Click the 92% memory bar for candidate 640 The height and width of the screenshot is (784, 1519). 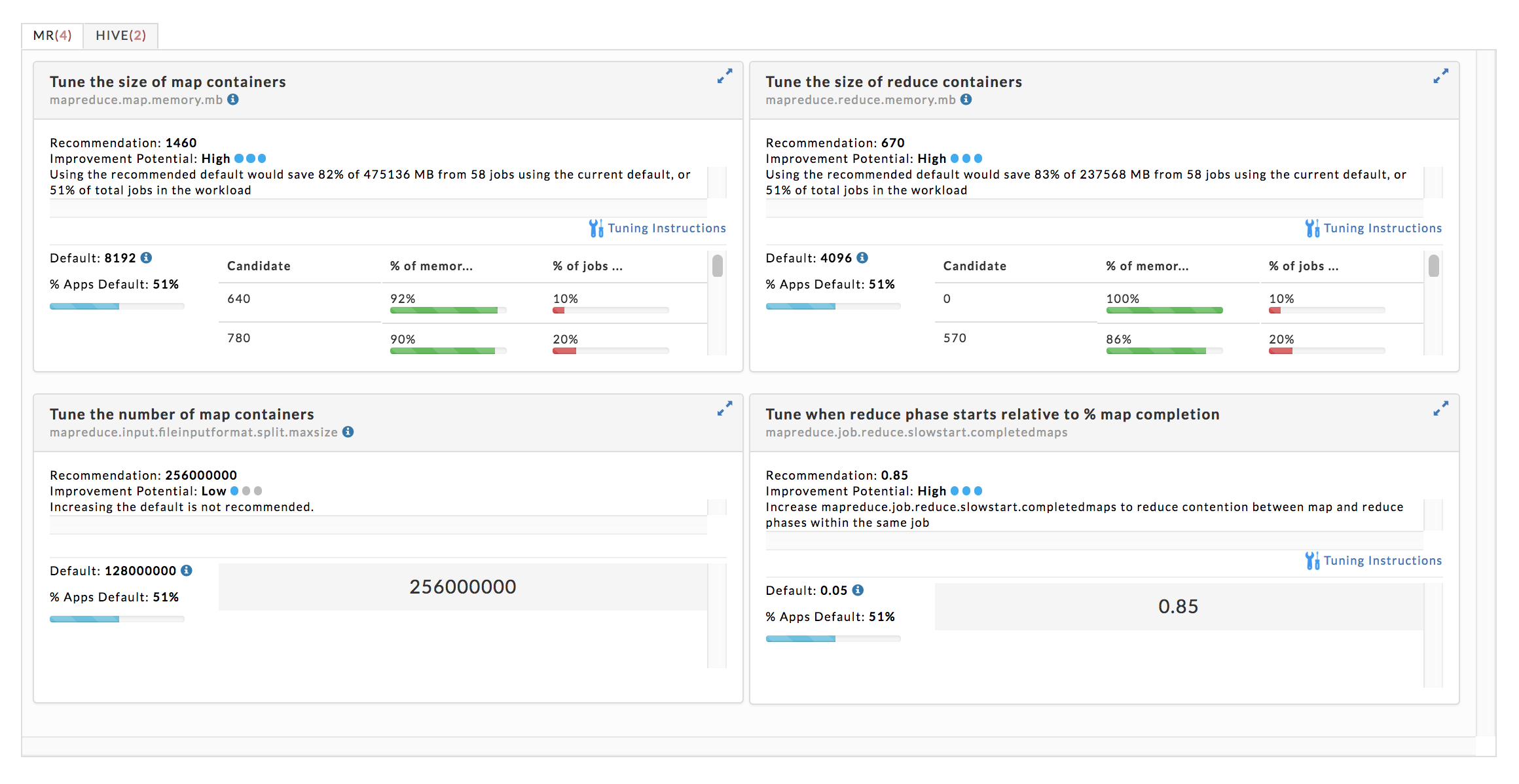coord(448,310)
